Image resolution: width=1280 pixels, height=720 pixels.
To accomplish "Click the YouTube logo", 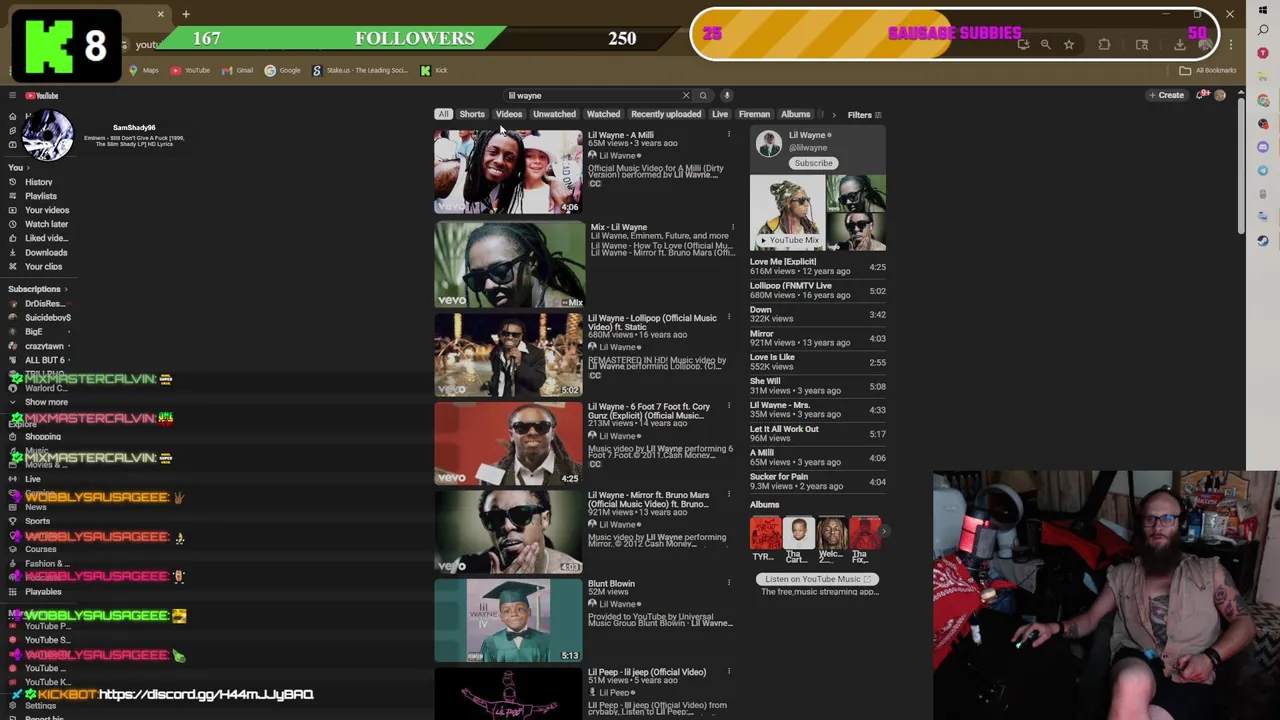I will coord(42,96).
